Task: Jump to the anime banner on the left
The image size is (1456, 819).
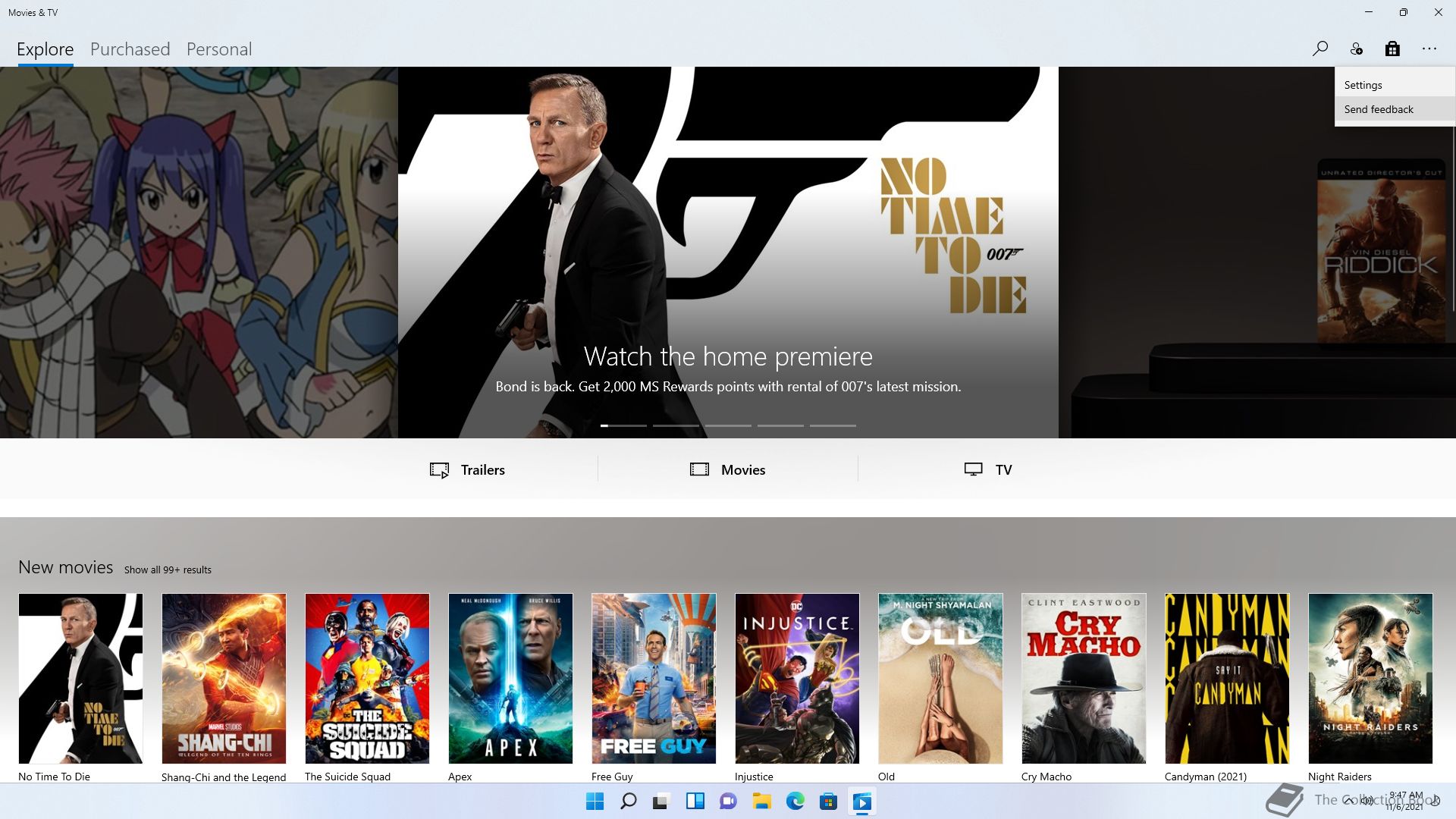Action: (199, 253)
